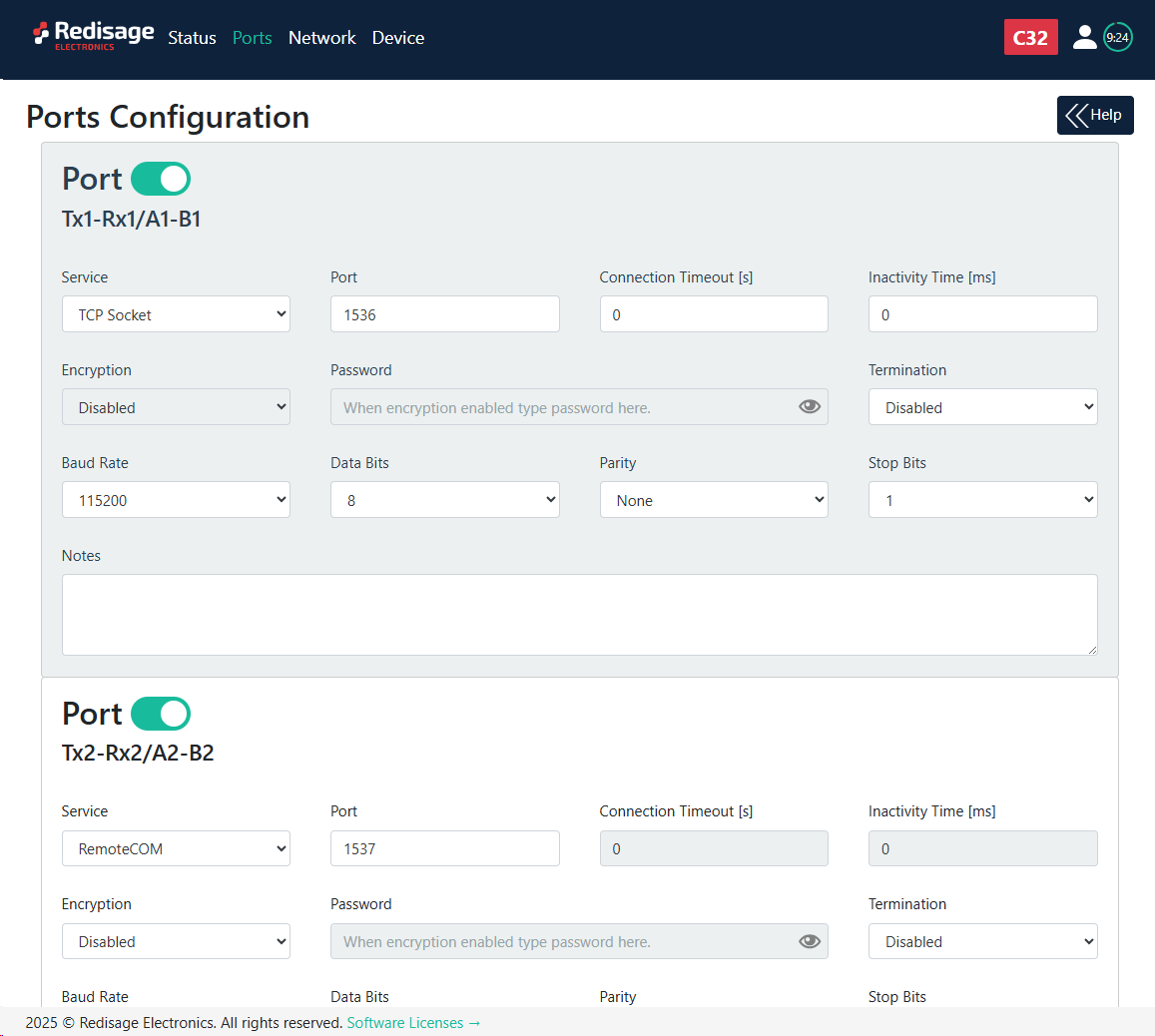Screen dimensions: 1155x1036
Task: Open the Software Licenses link
Action: (x=413, y=1023)
